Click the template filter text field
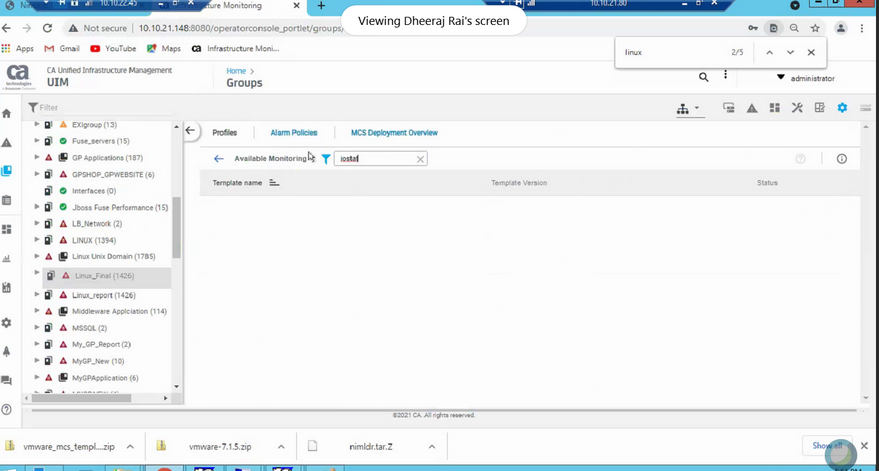This screenshot has height=471, width=879. click(375, 159)
